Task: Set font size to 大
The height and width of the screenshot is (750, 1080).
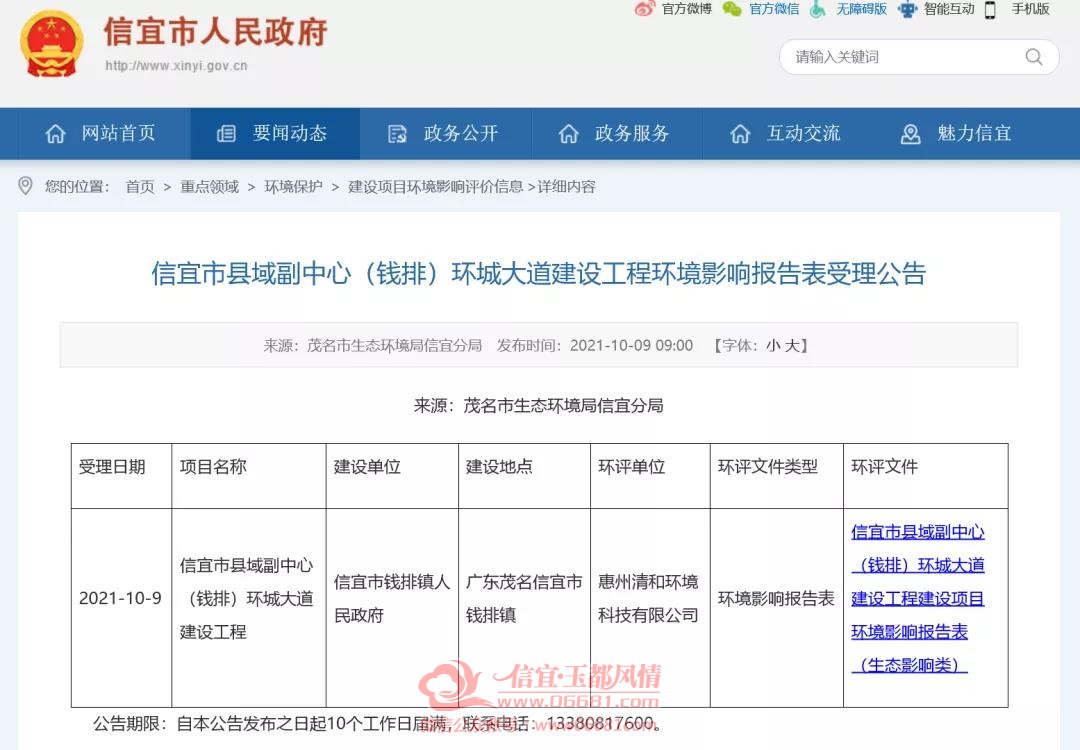Action: point(792,345)
